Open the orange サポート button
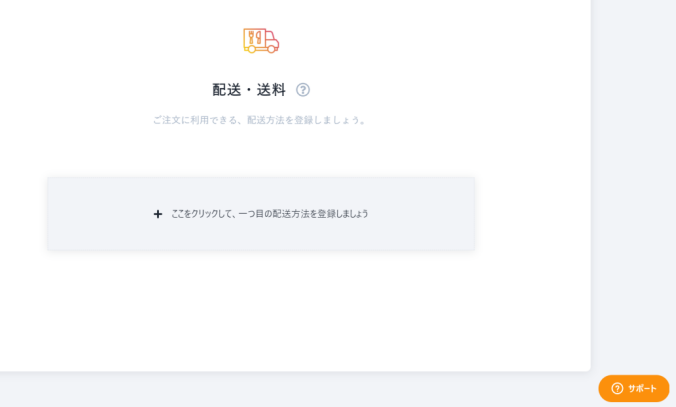The image size is (676, 407). 634,388
